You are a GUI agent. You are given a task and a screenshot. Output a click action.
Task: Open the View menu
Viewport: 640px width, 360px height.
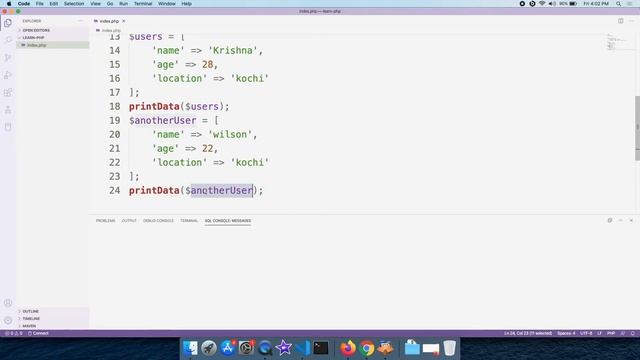click(x=96, y=4)
